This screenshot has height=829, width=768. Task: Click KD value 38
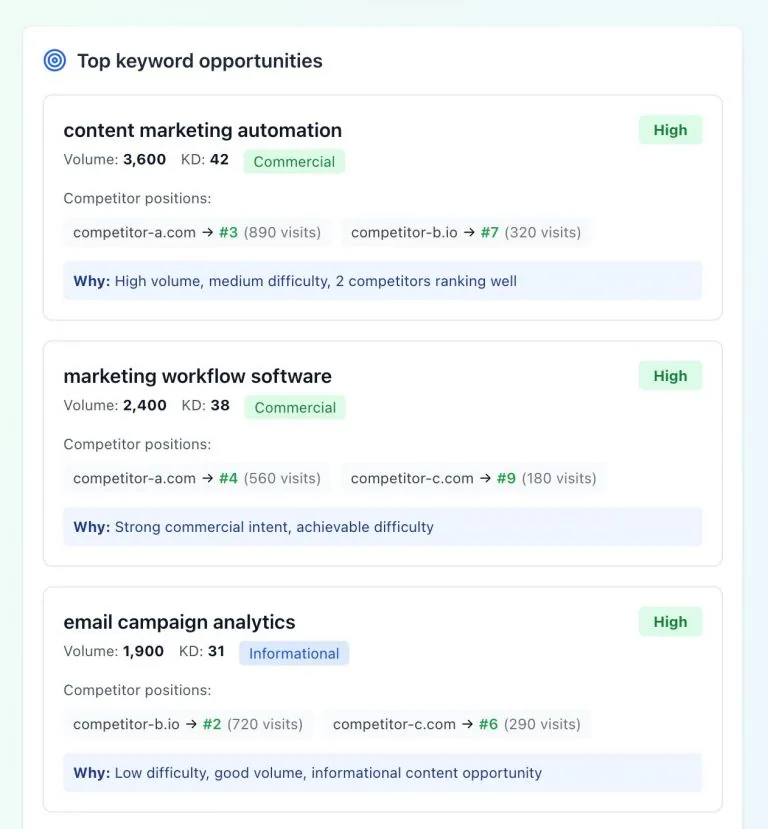[220, 405]
